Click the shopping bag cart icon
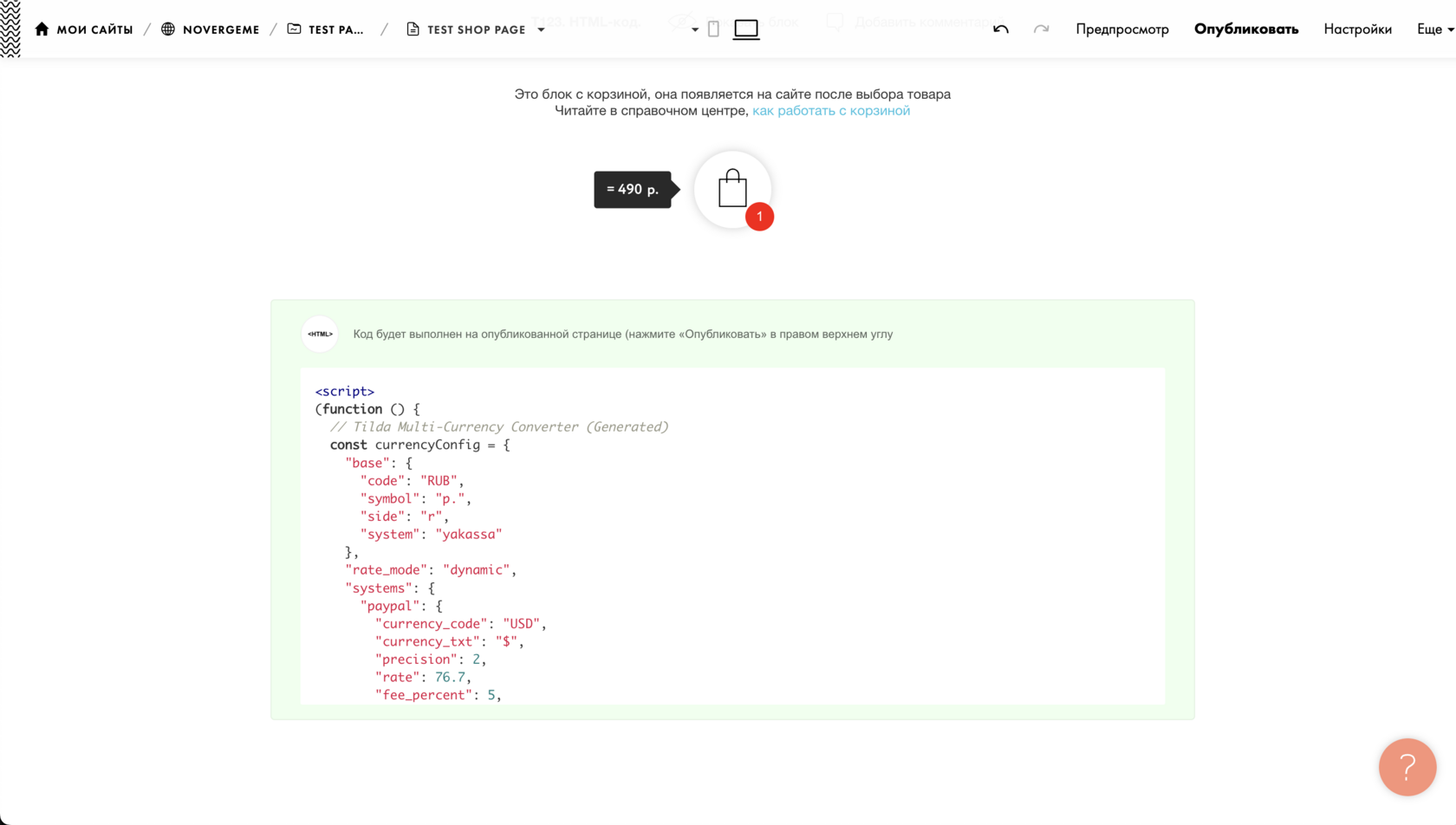Screen dimensions: 1456x825 [732, 189]
